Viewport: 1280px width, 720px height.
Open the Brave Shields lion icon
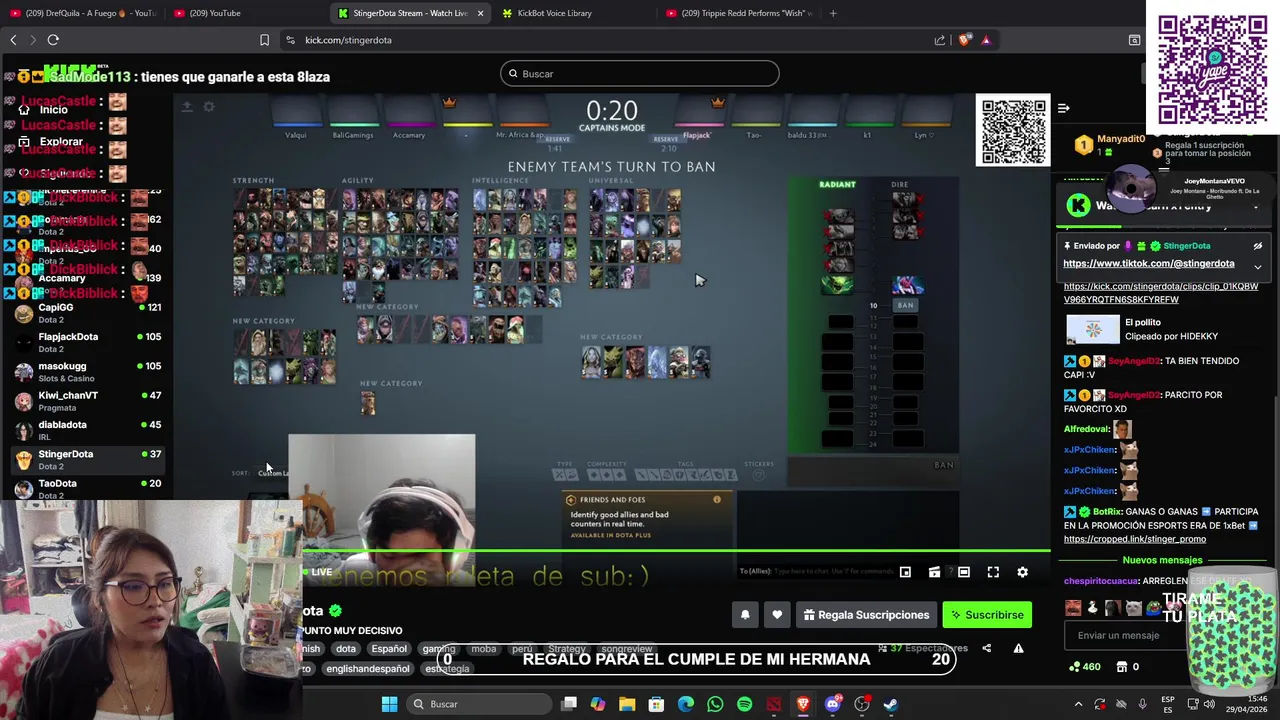(x=964, y=40)
